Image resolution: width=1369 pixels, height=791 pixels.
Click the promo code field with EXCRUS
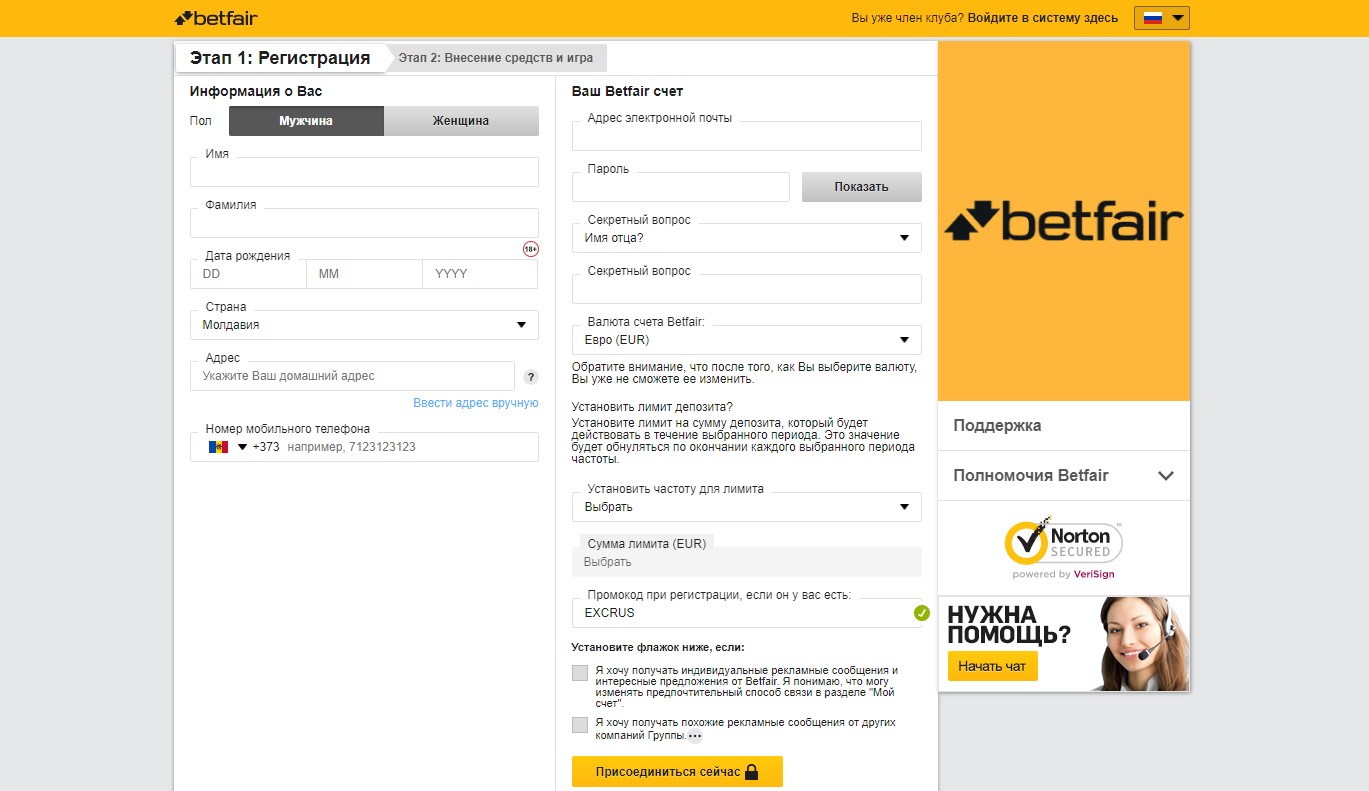pos(747,613)
